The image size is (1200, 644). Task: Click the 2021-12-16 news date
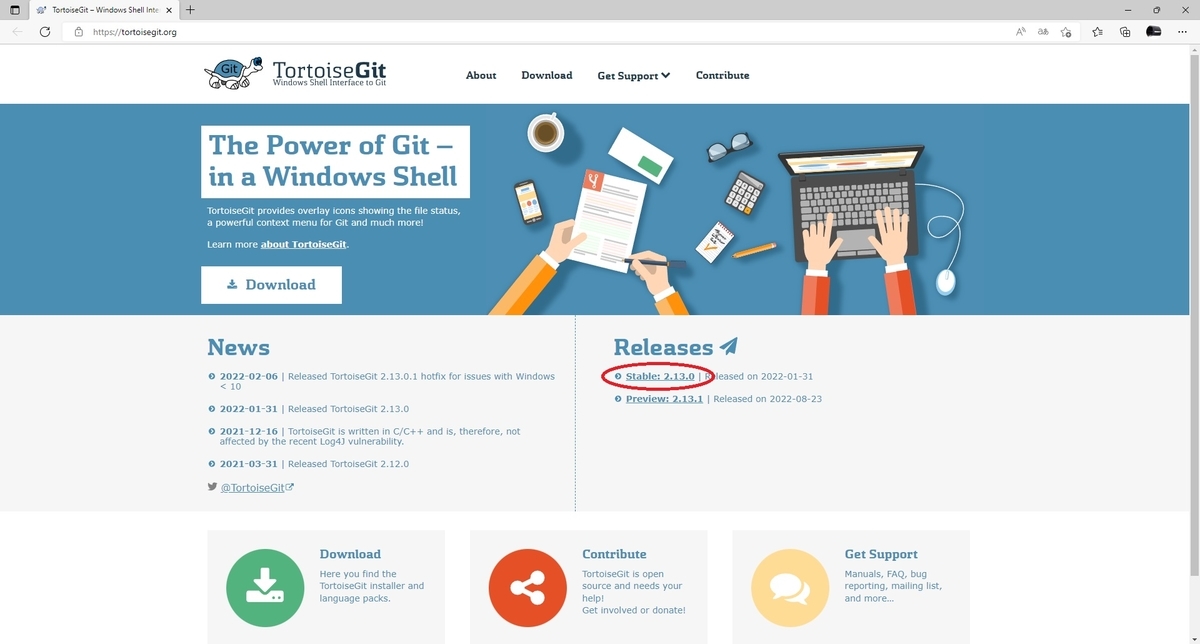click(x=248, y=432)
